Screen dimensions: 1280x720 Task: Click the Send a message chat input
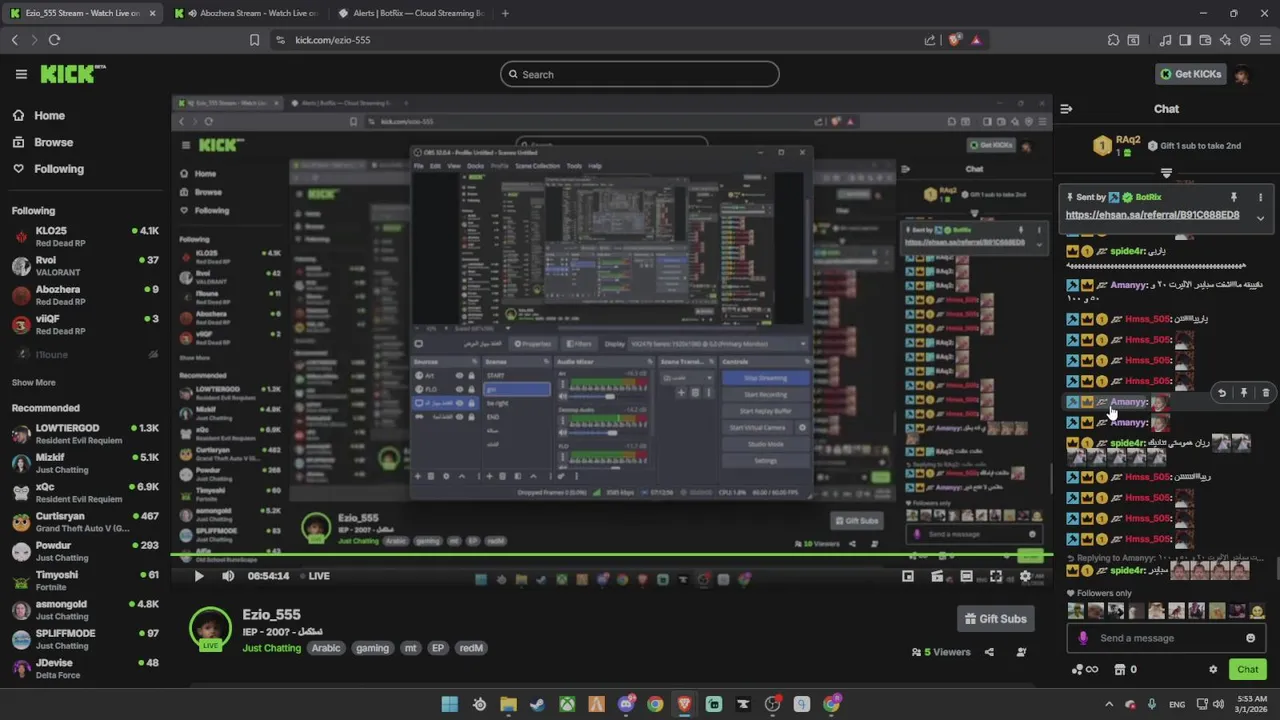tap(1165, 638)
